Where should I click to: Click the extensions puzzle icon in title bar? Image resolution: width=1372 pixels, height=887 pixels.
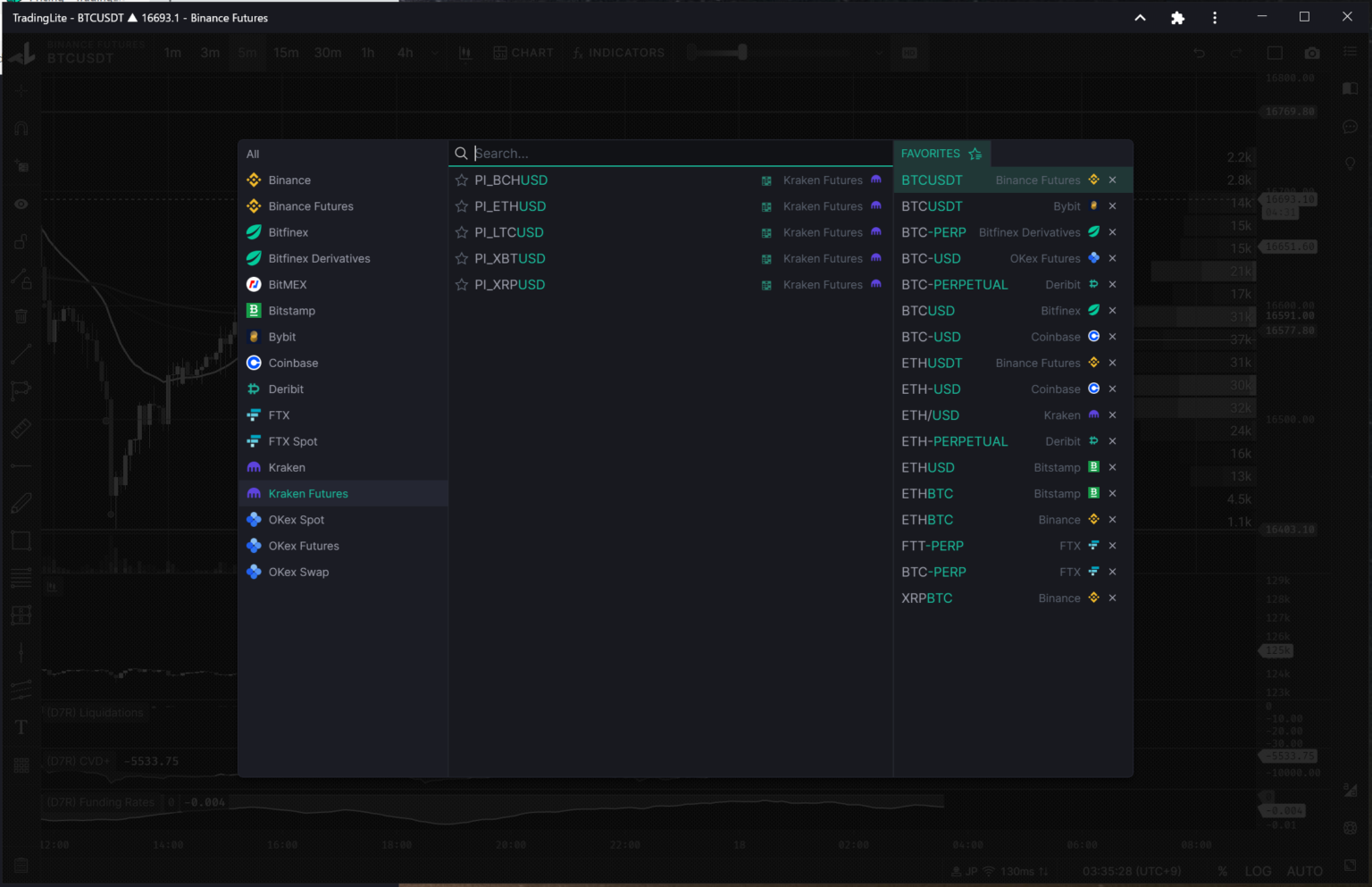click(x=1177, y=18)
